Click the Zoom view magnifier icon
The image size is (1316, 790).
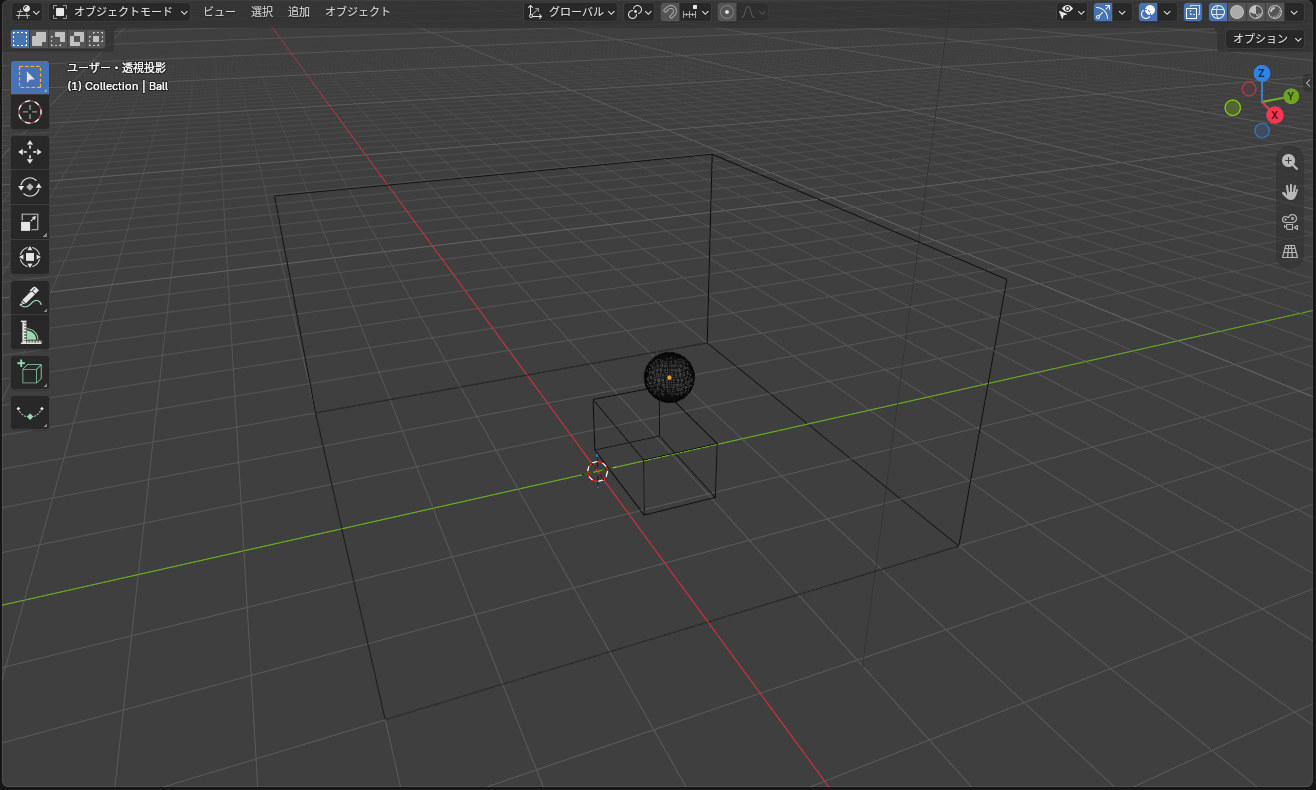point(1290,162)
